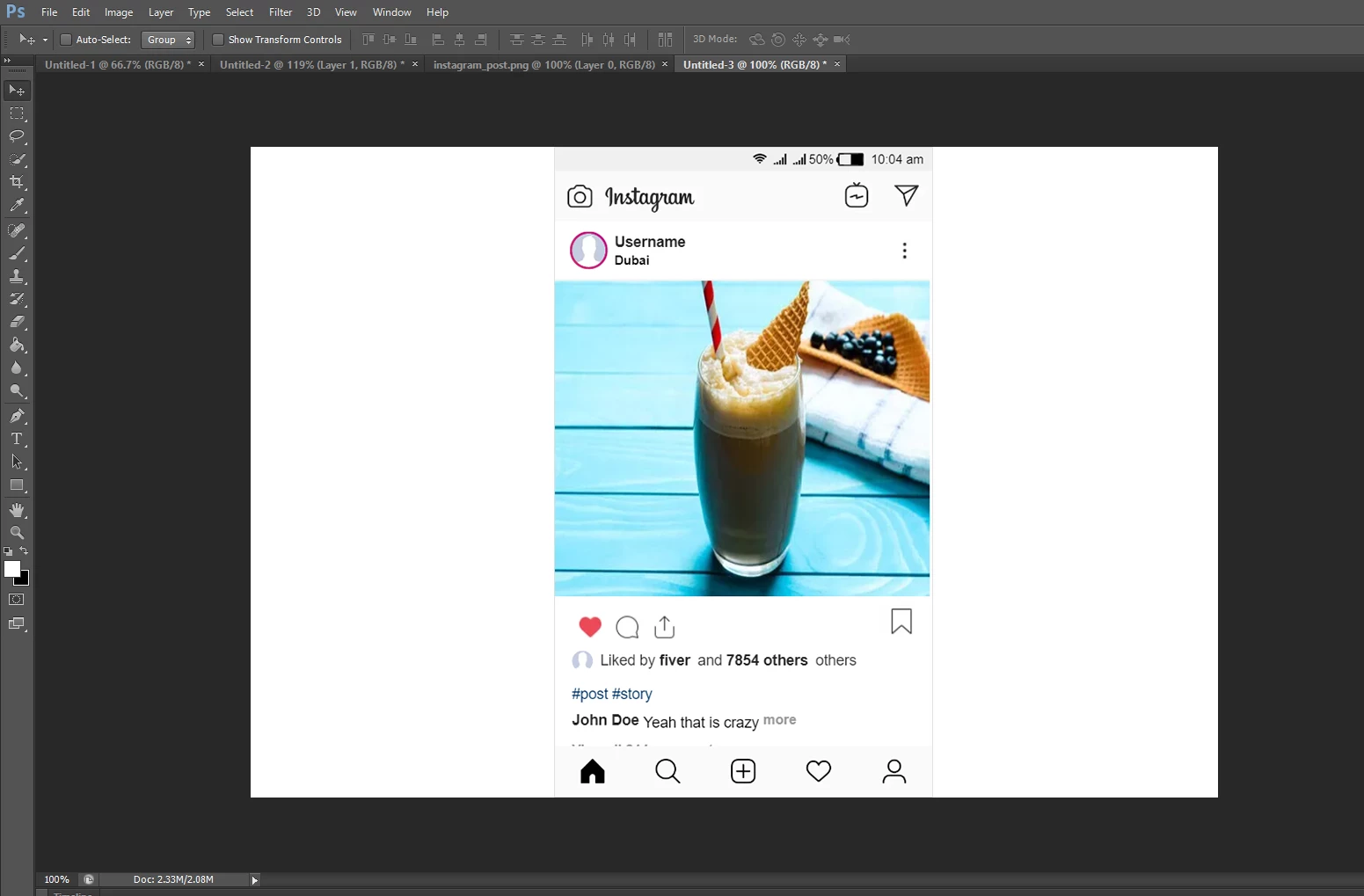Enable Show Transform Controls checkbox
The height and width of the screenshot is (896, 1364).
[217, 40]
